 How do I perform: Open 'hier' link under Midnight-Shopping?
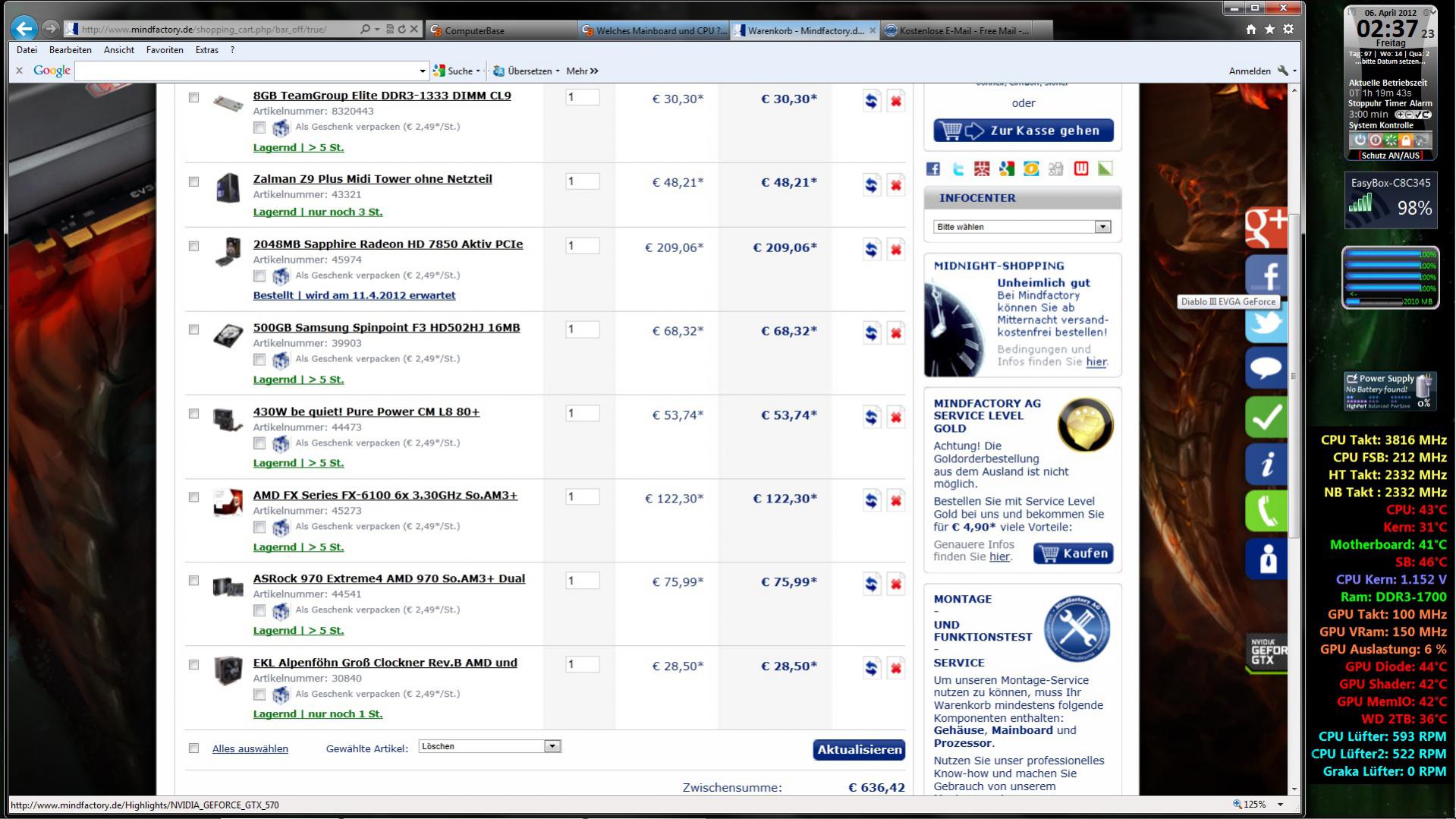coord(1096,362)
